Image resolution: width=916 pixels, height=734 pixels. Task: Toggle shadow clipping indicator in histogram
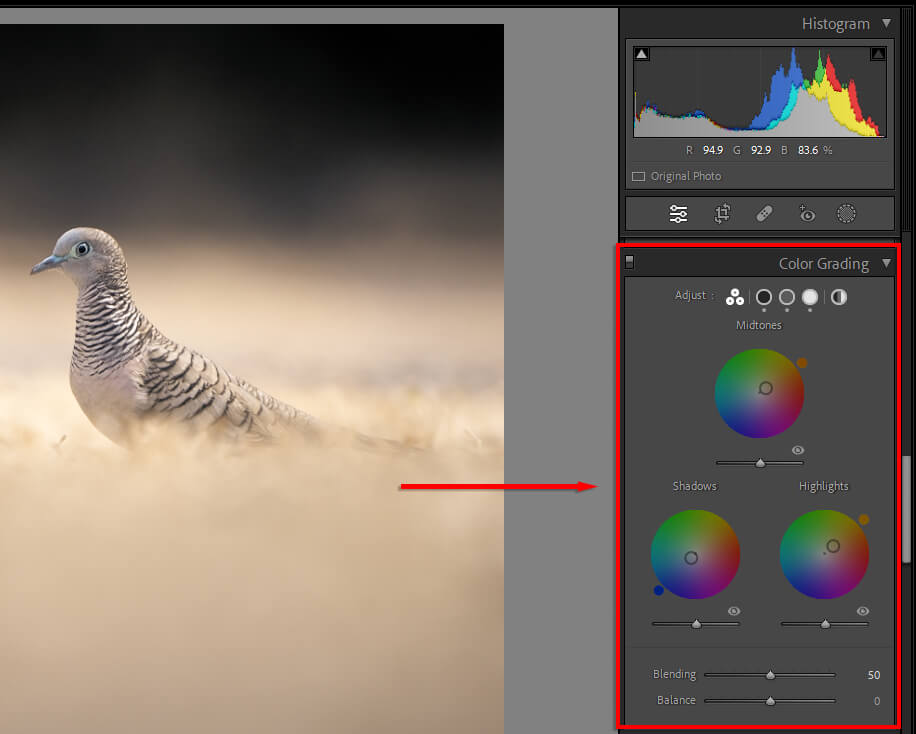642,54
